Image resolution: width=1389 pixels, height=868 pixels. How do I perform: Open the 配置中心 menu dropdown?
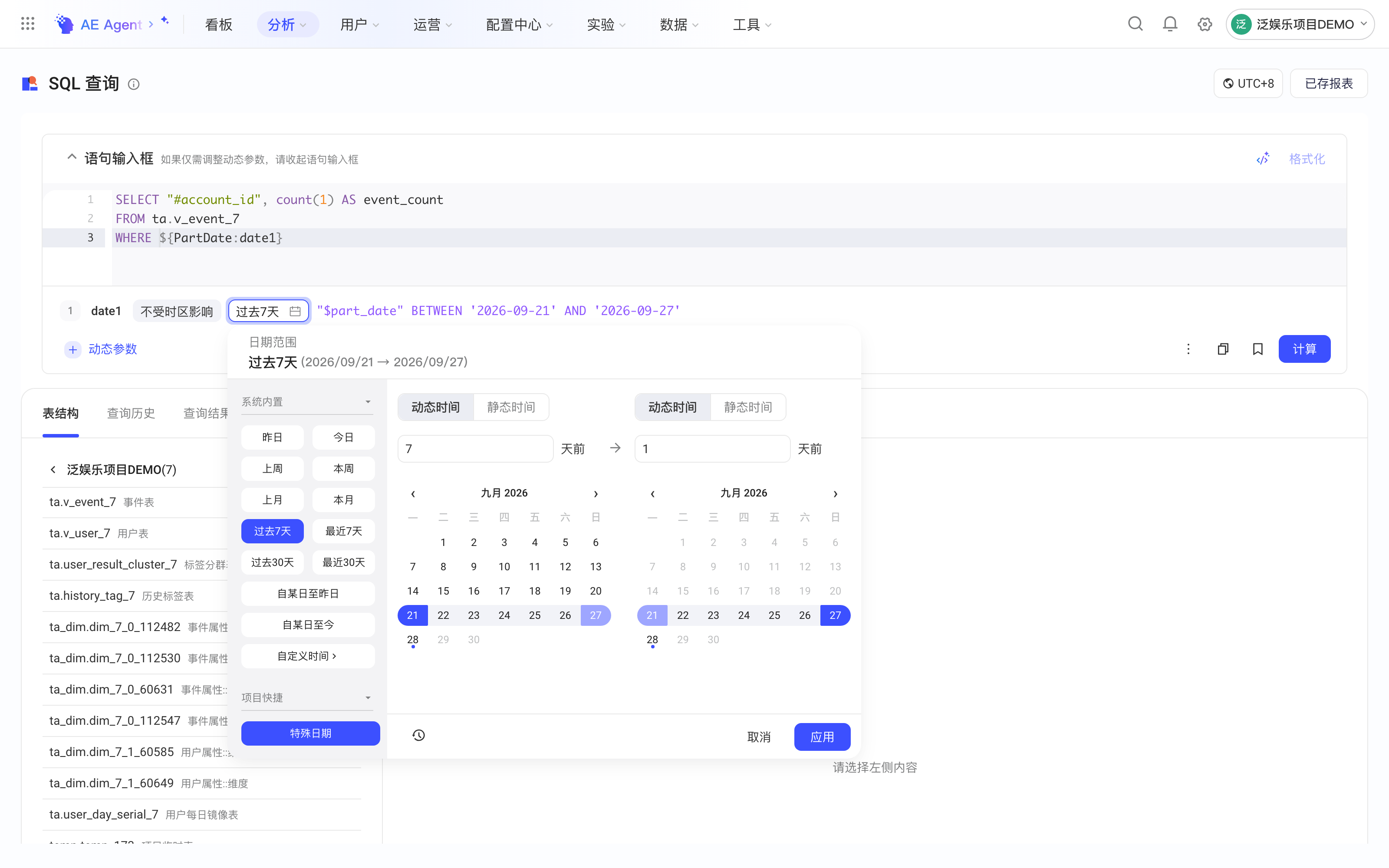click(x=519, y=24)
